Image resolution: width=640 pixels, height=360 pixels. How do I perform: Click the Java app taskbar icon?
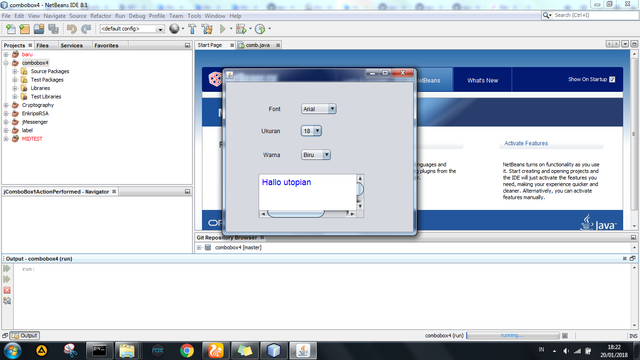tap(303, 351)
